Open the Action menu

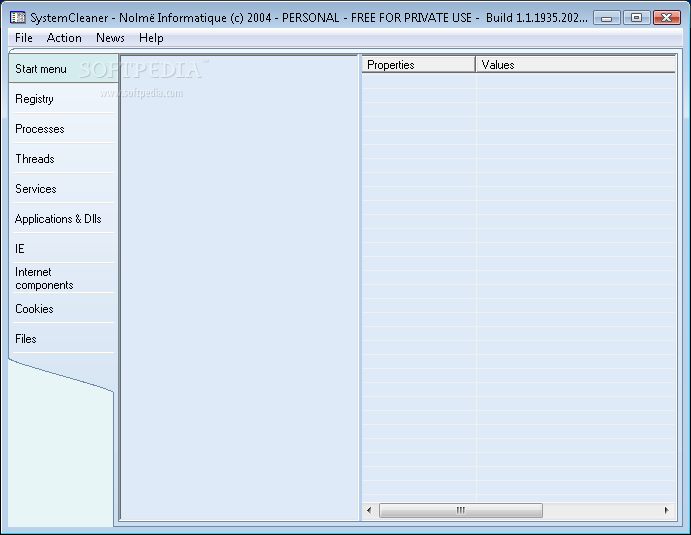tap(64, 38)
